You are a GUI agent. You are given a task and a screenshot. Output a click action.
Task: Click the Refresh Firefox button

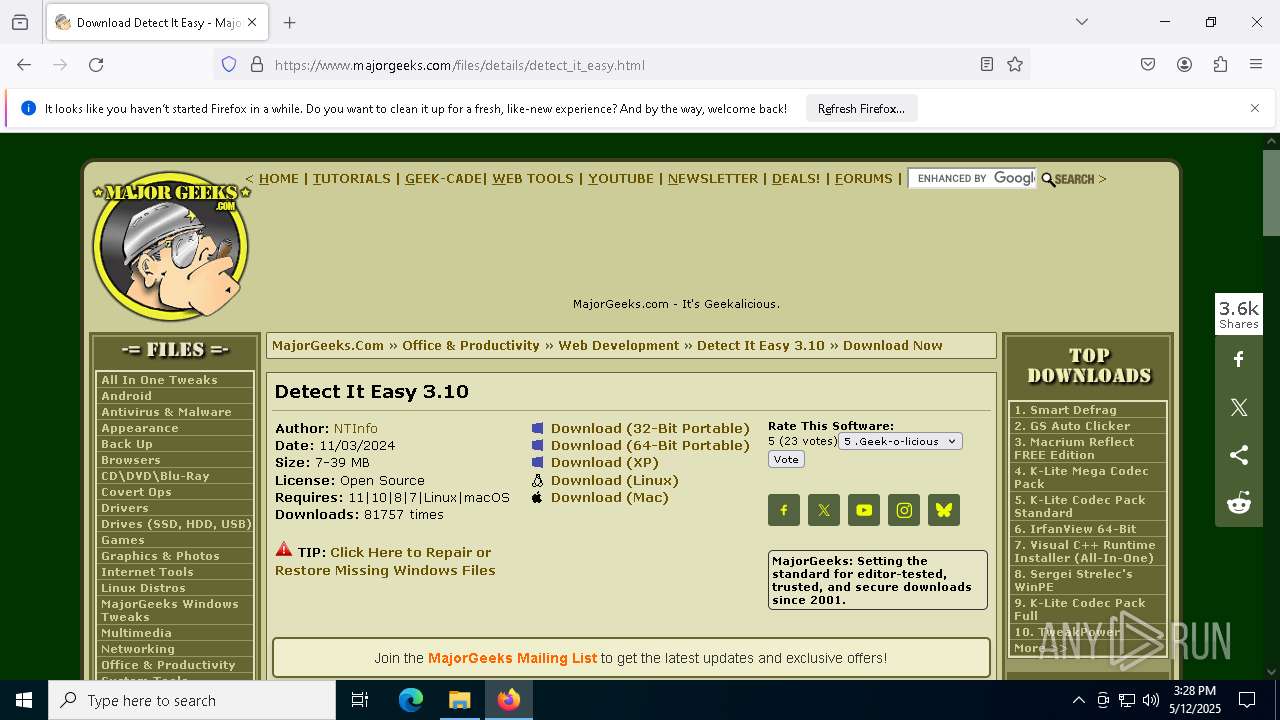[861, 109]
